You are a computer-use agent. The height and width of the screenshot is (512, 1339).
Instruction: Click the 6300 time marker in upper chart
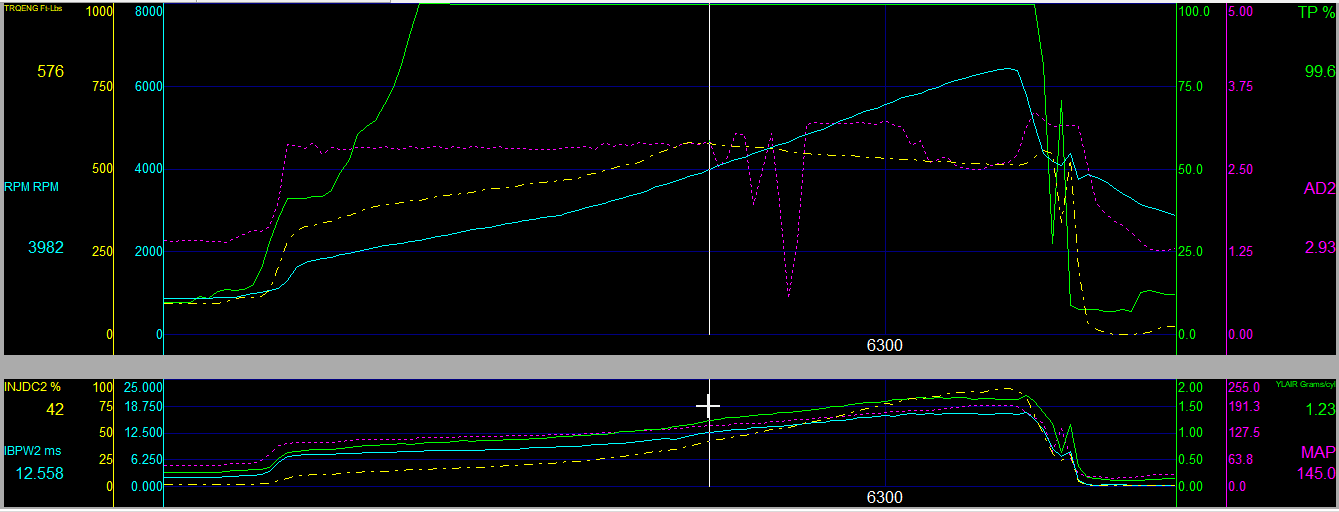click(x=884, y=346)
